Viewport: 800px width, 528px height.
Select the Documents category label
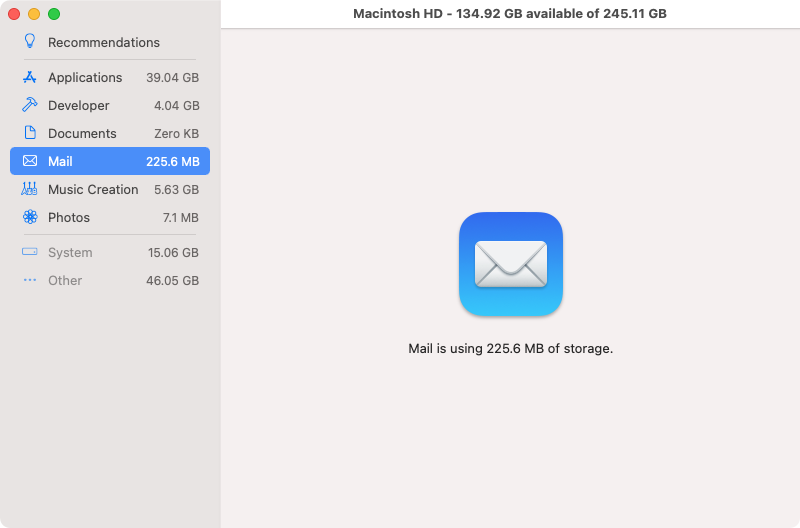pos(82,134)
